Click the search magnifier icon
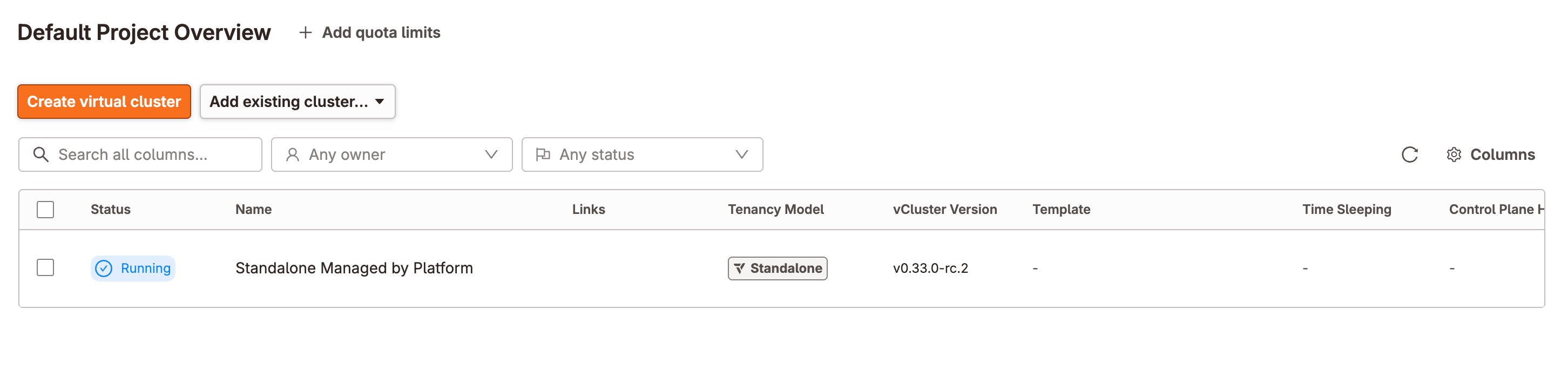Viewport: 1568px width, 376px height. tap(41, 155)
